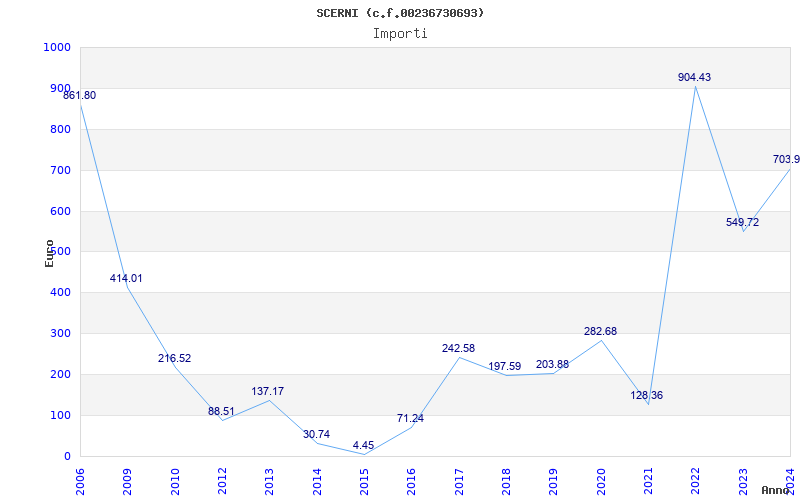Click the 2014 x-axis year
The width and height of the screenshot is (800, 500).
point(317,482)
